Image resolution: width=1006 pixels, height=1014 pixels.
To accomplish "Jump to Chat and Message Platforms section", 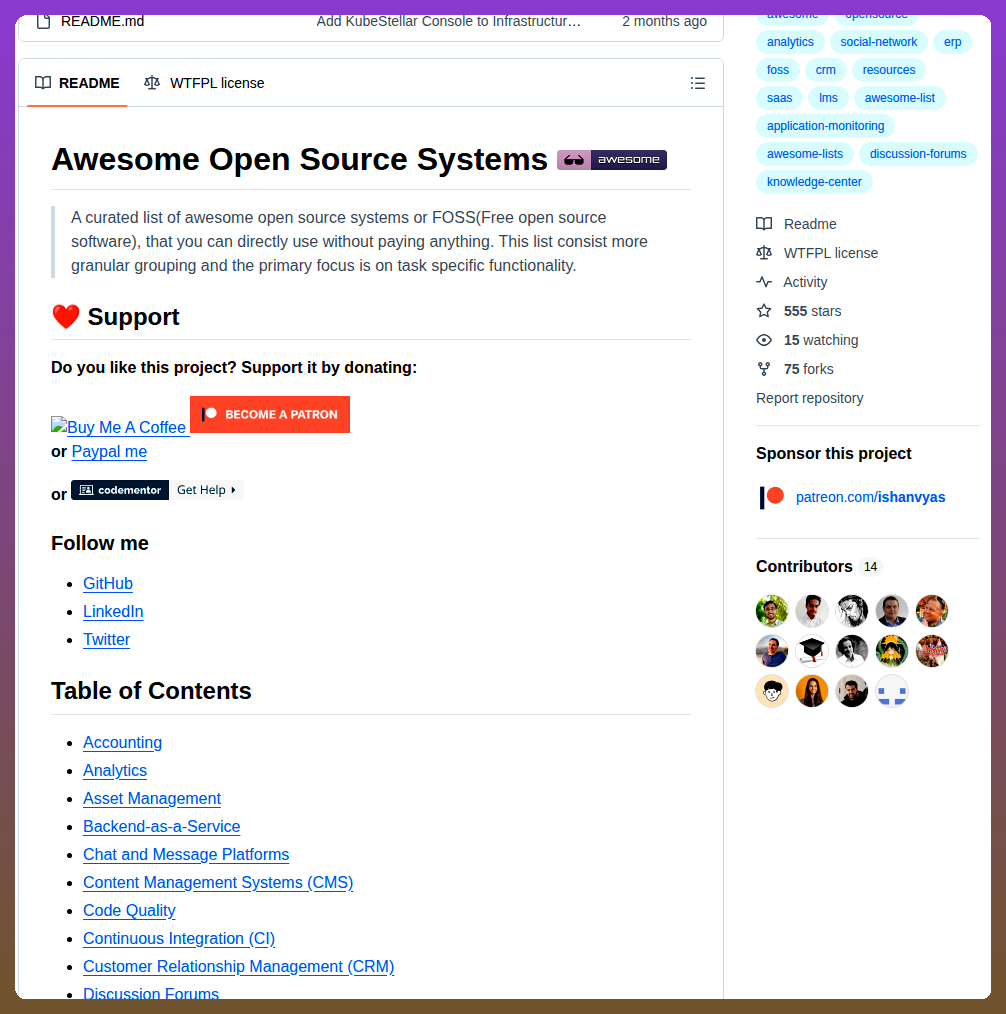I will coord(186,854).
